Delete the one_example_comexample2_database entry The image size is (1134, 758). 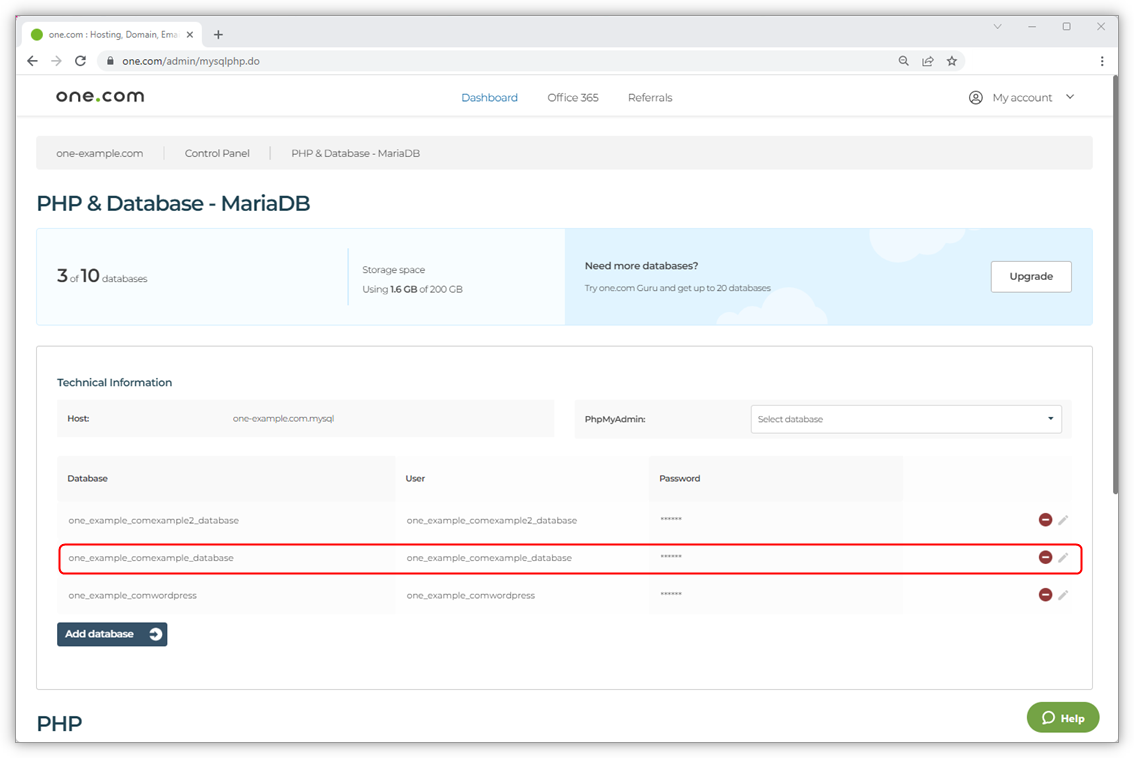(1045, 520)
